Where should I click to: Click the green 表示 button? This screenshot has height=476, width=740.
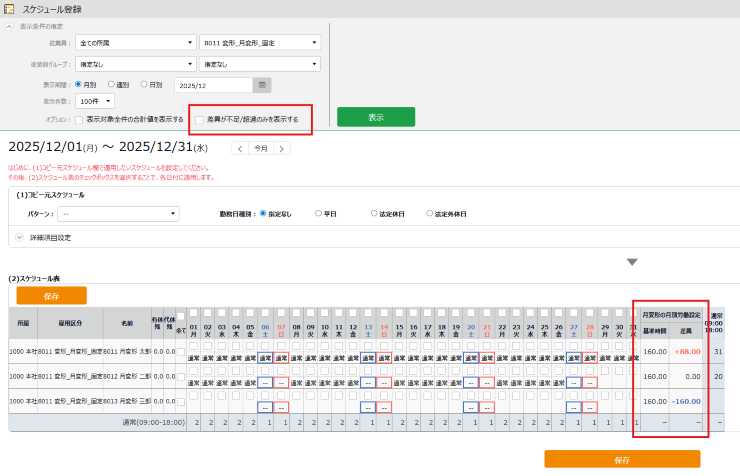click(x=375, y=117)
